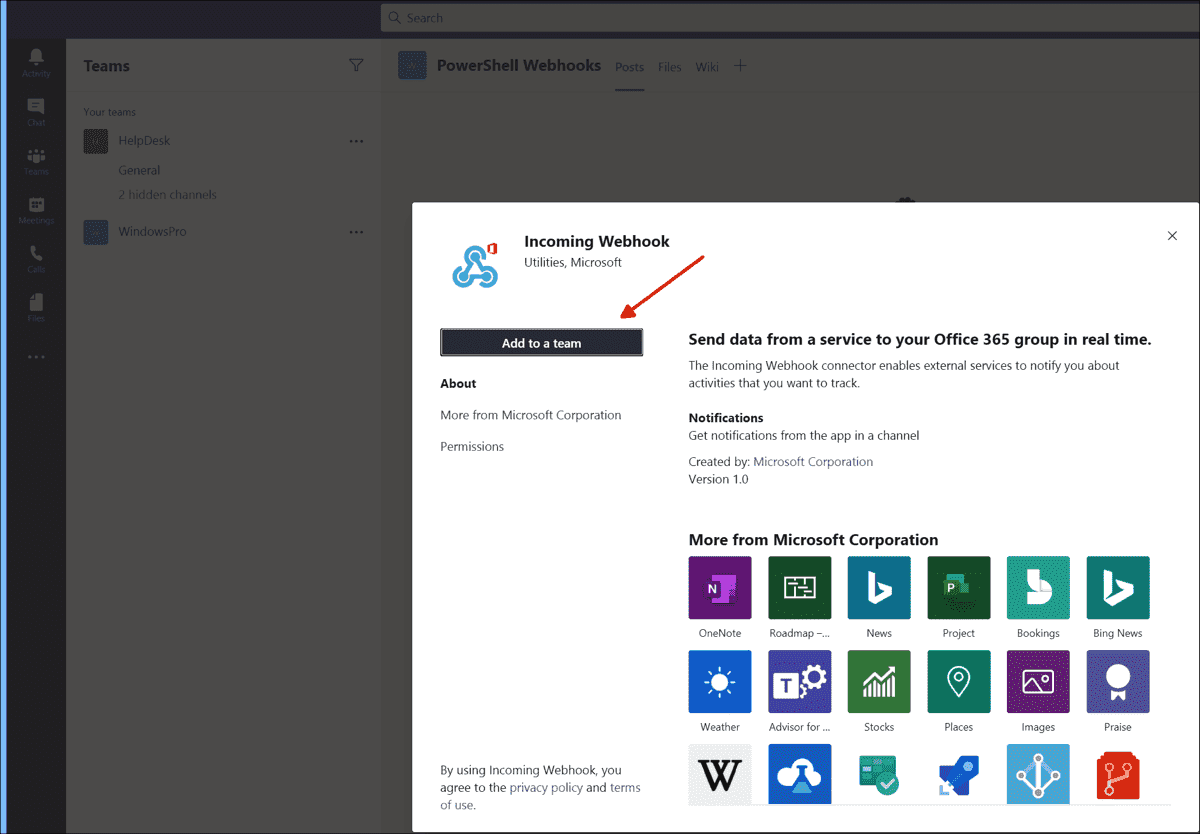This screenshot has width=1200, height=834.
Task: Open Files from the sidebar
Action: pyautogui.click(x=36, y=307)
